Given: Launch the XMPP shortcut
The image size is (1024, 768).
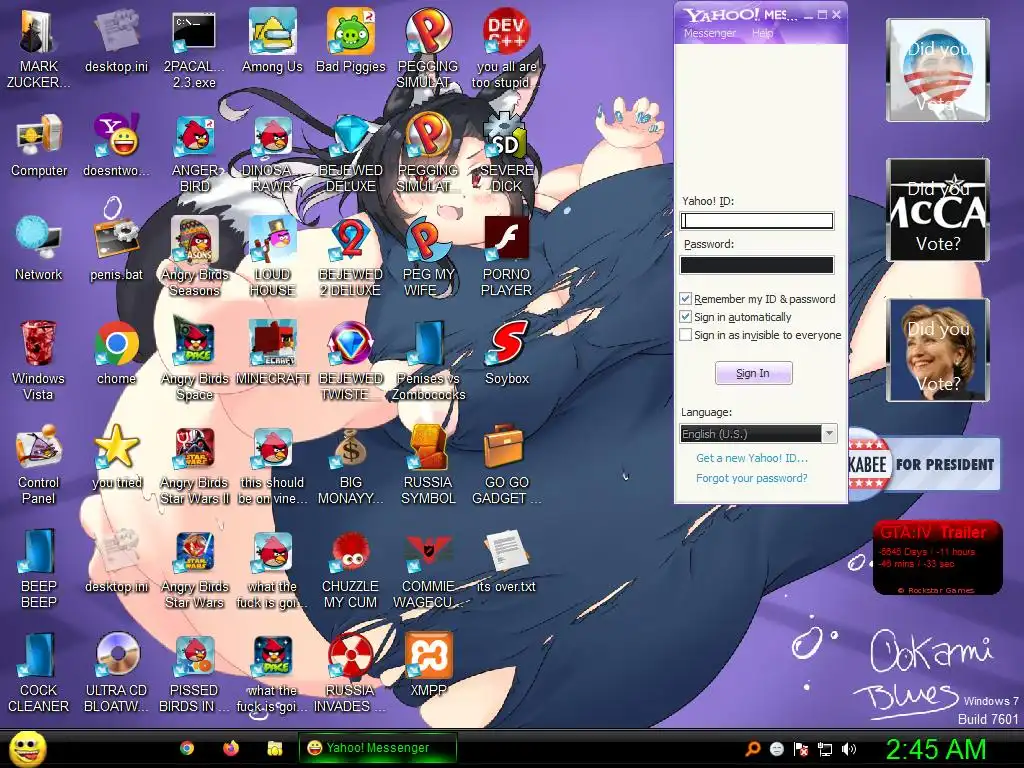Looking at the screenshot, I should [x=428, y=664].
